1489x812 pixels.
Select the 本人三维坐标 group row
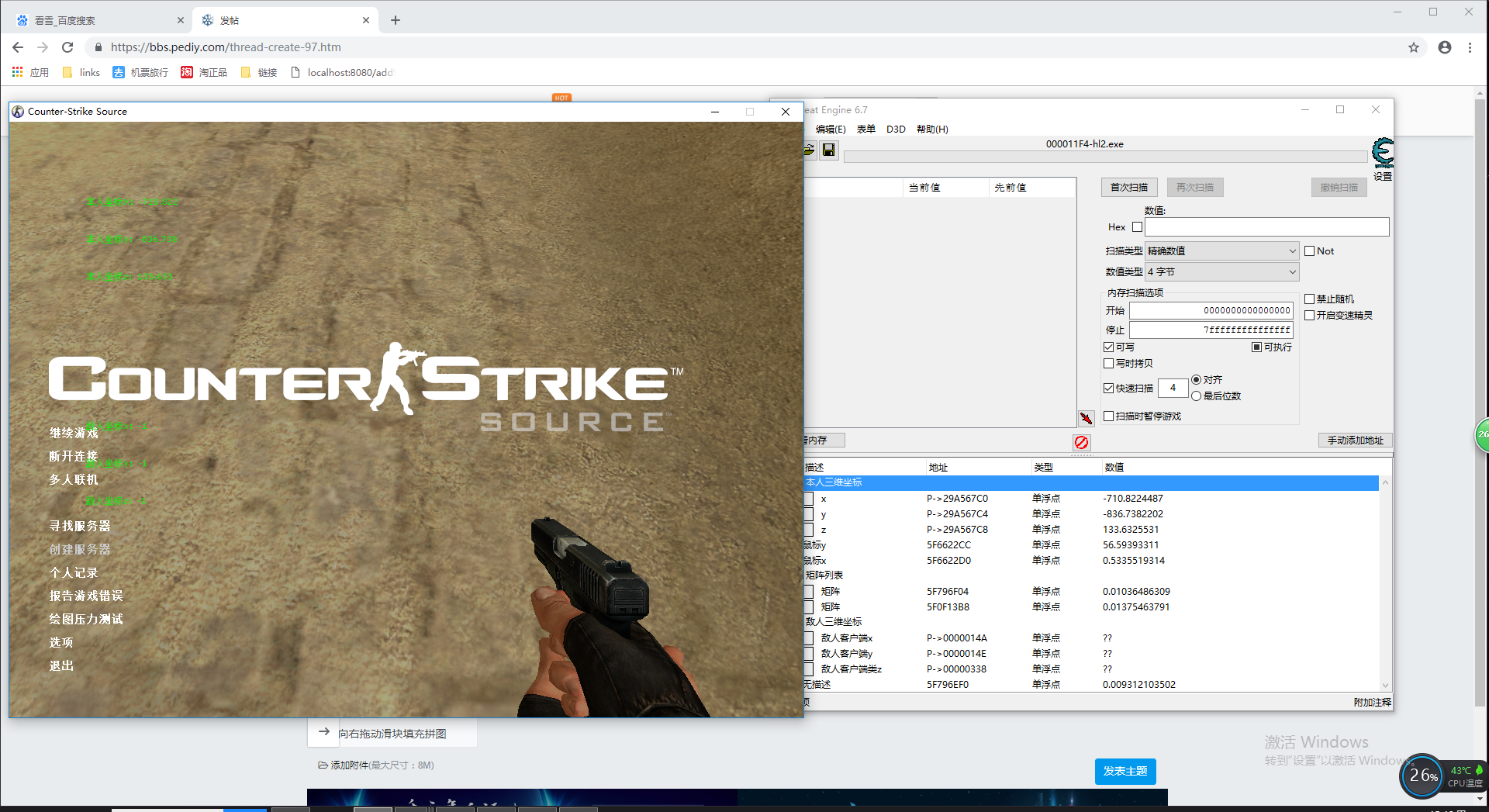point(1091,483)
